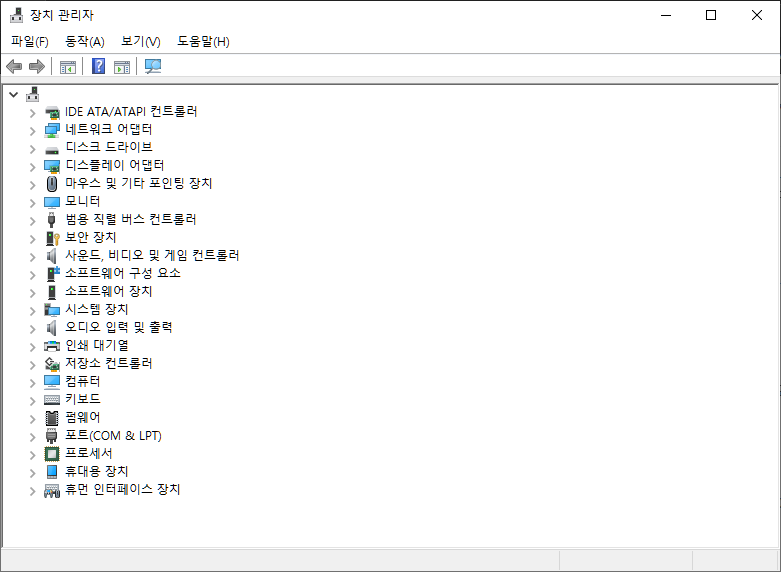Click the software components icon
Screen dimensions: 781x572
[53, 274]
